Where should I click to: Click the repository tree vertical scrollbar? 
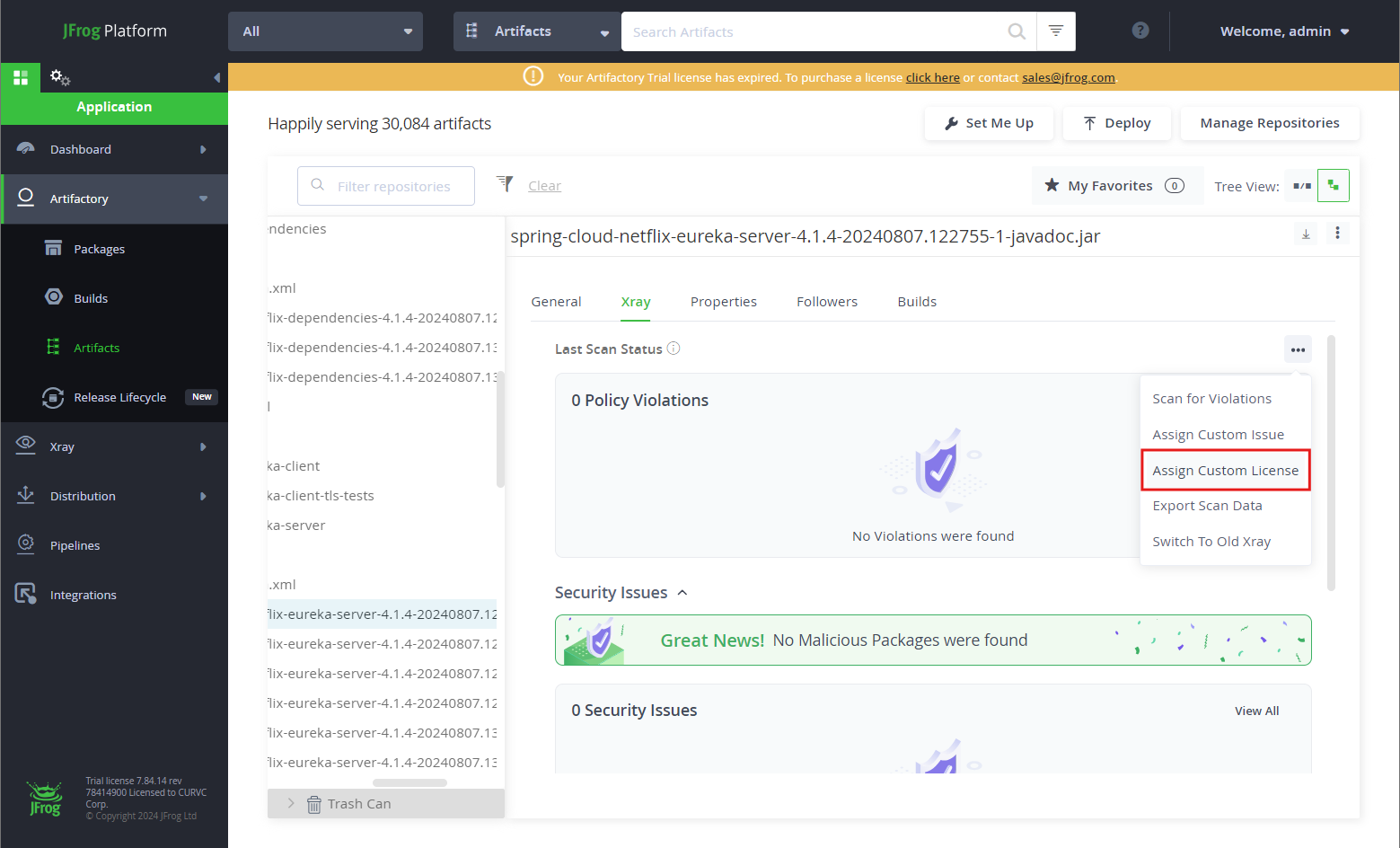(500, 428)
